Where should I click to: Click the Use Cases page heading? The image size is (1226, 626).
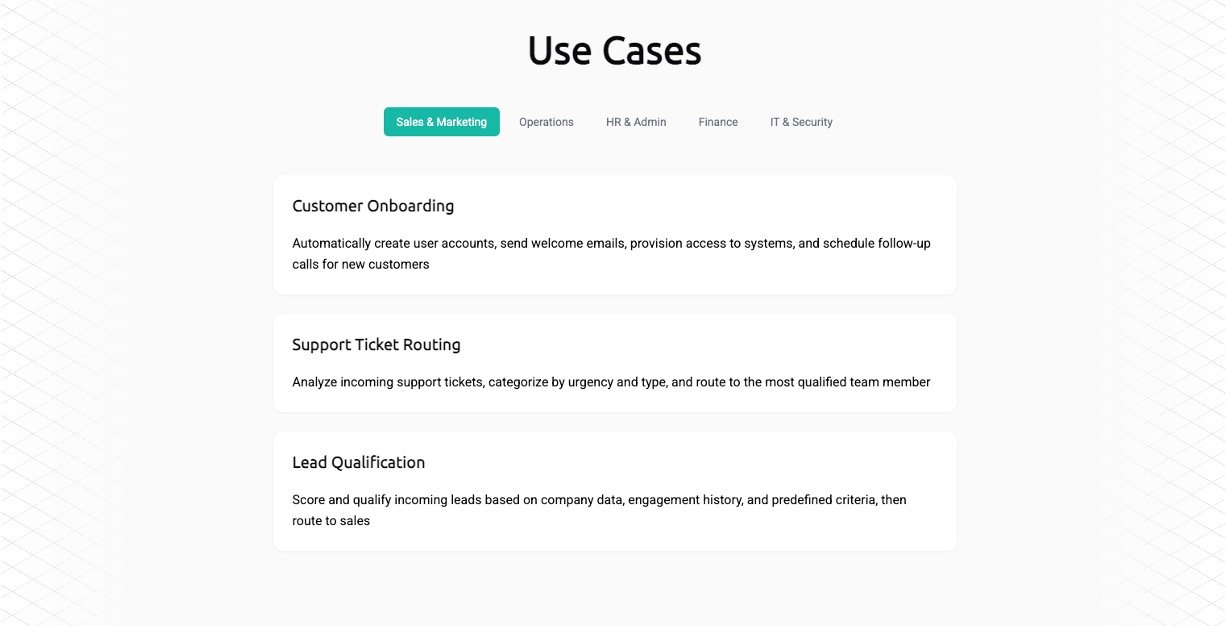614,51
